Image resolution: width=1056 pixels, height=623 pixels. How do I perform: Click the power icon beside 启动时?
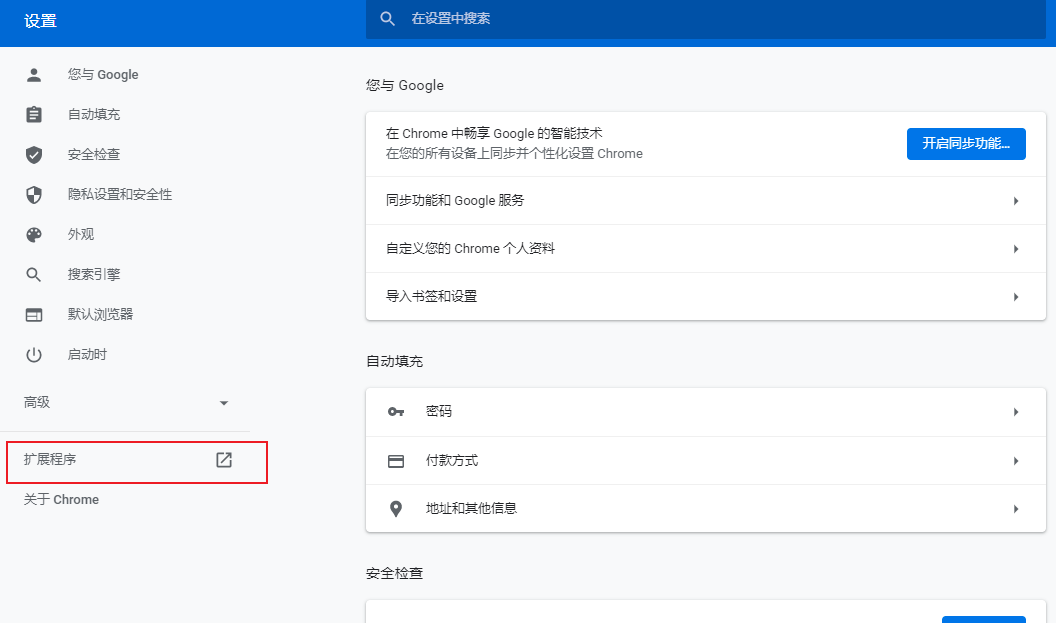pos(34,355)
